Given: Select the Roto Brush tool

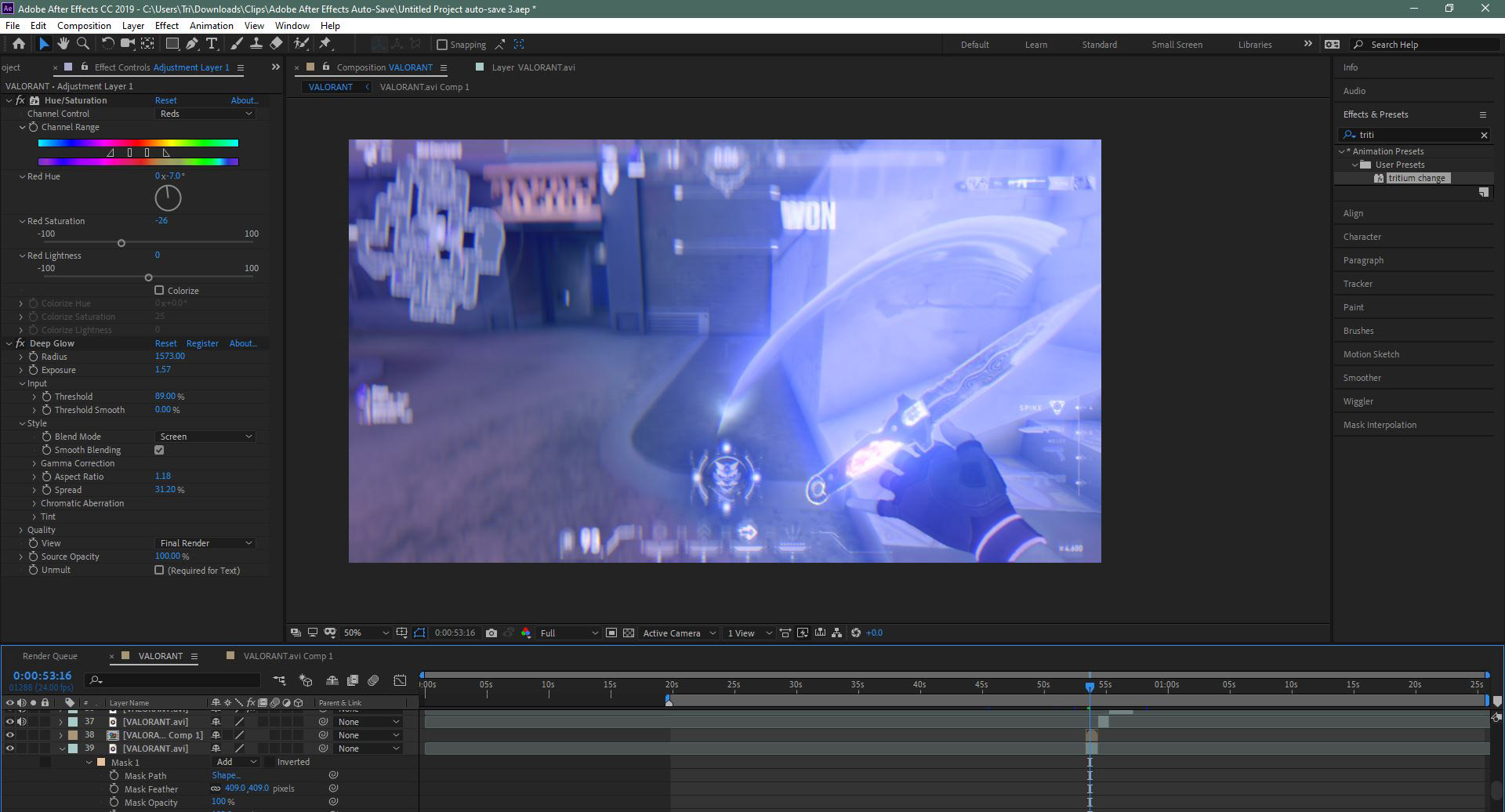Looking at the screenshot, I should pyautogui.click(x=301, y=44).
